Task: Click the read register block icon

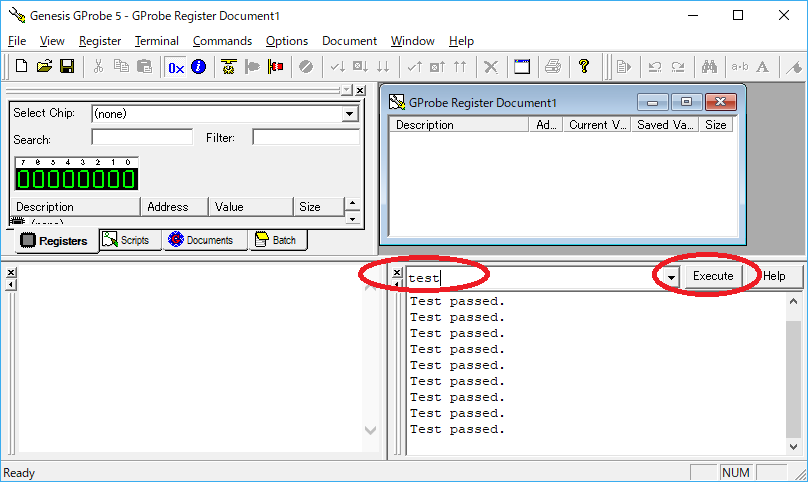Action: (360, 67)
